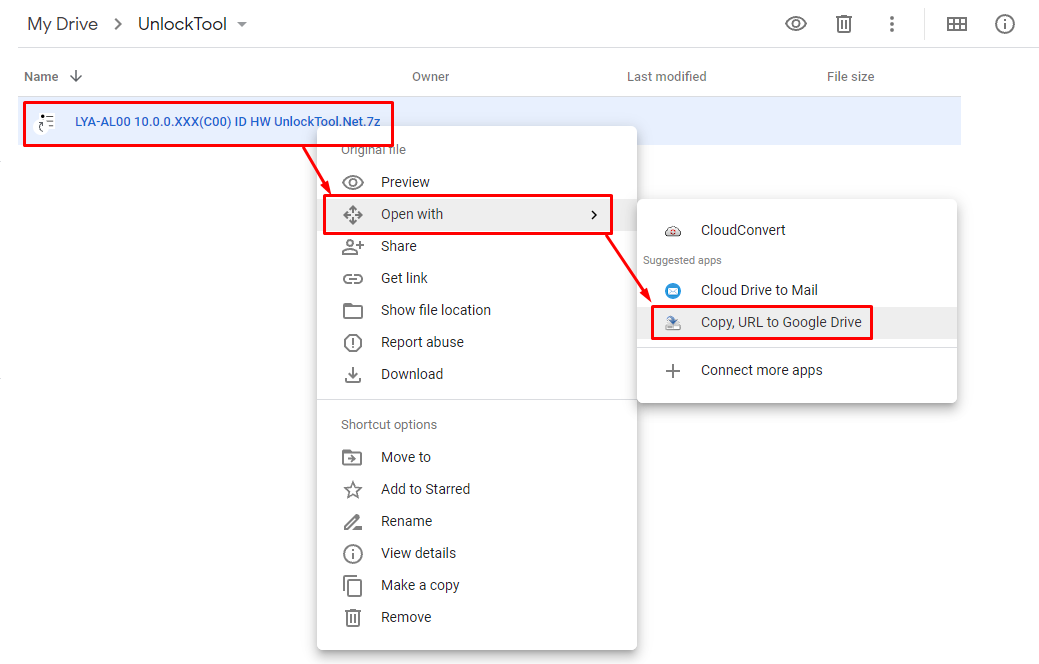
Task: Choose Move to option
Action: (476, 457)
